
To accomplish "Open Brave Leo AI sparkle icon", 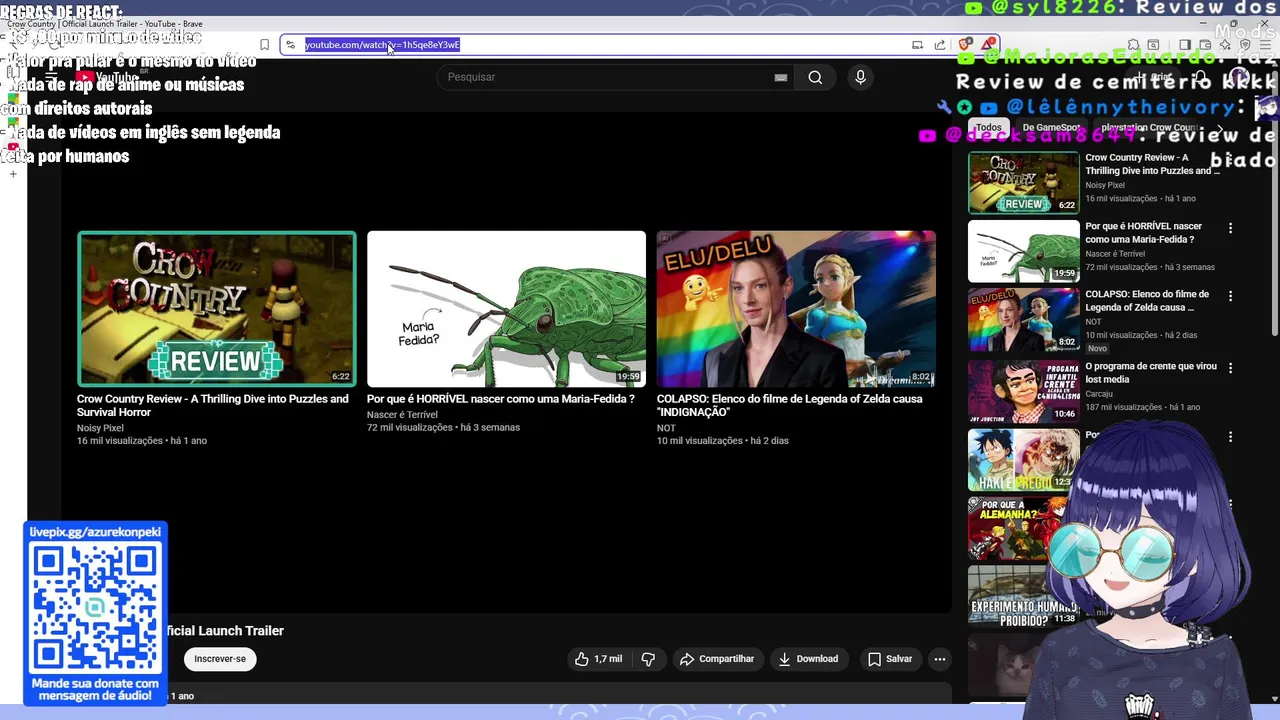I will [1224, 44].
